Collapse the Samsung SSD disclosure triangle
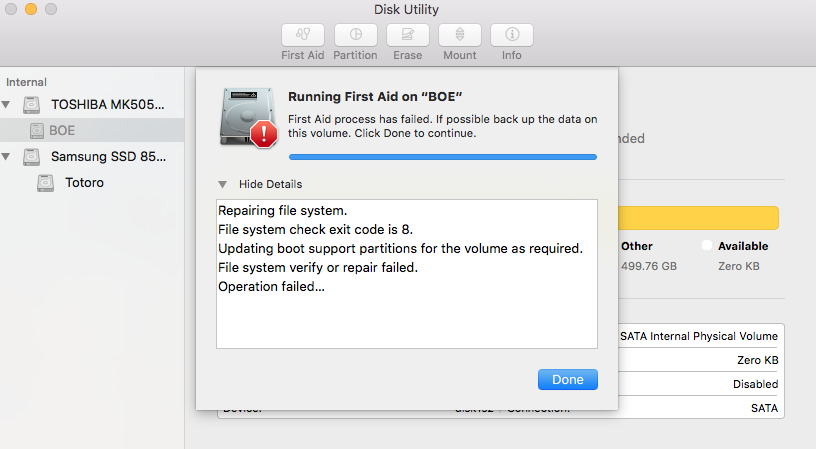816x449 pixels. (8, 157)
